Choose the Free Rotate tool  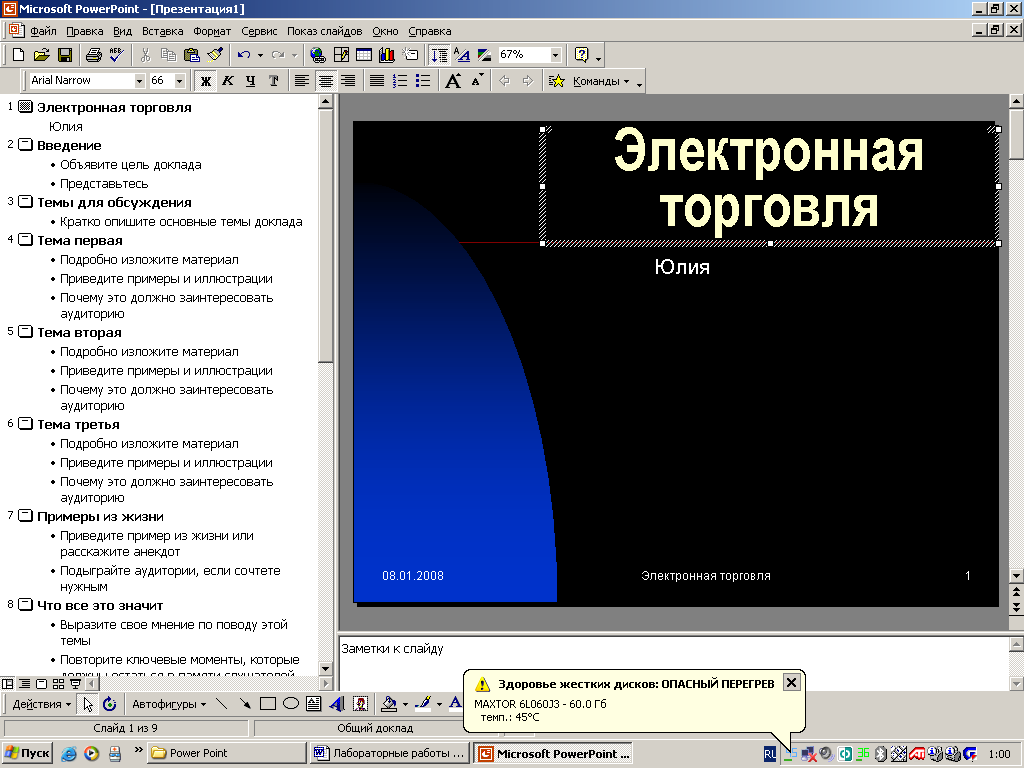pos(109,704)
